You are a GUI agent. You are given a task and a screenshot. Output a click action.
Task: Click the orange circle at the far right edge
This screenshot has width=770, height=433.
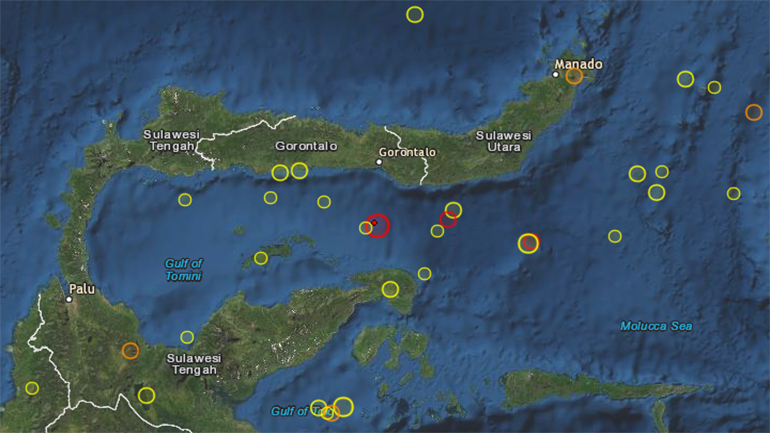pos(754,112)
